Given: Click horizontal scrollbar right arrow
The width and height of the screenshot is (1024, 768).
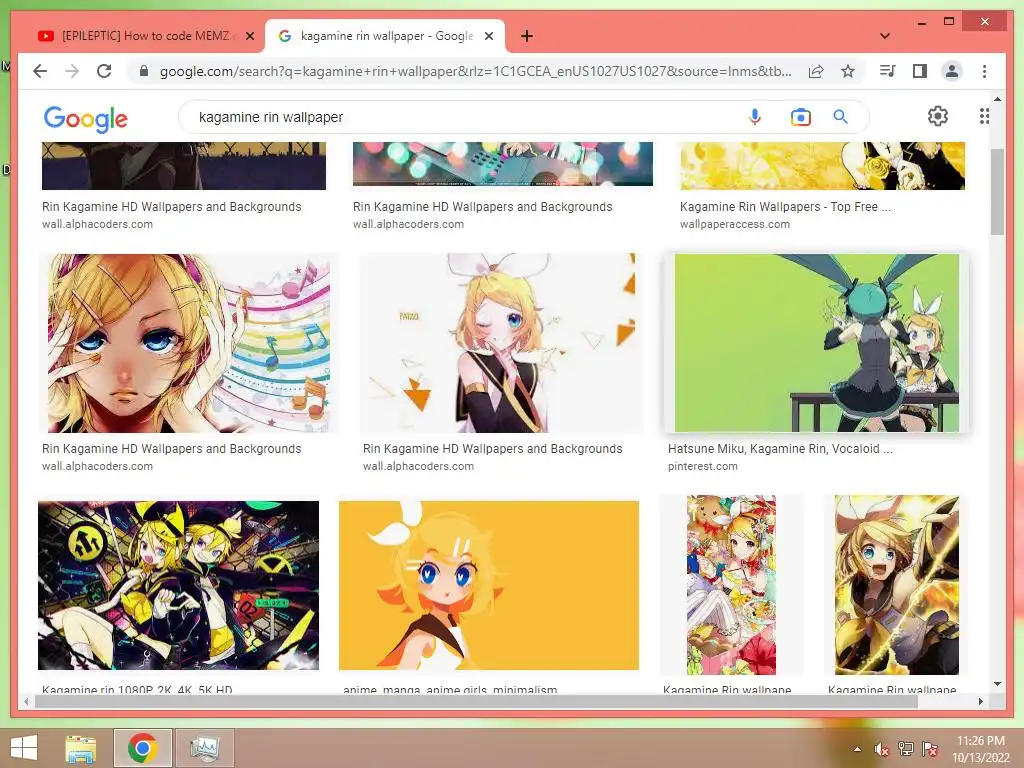Looking at the screenshot, I should (980, 701).
